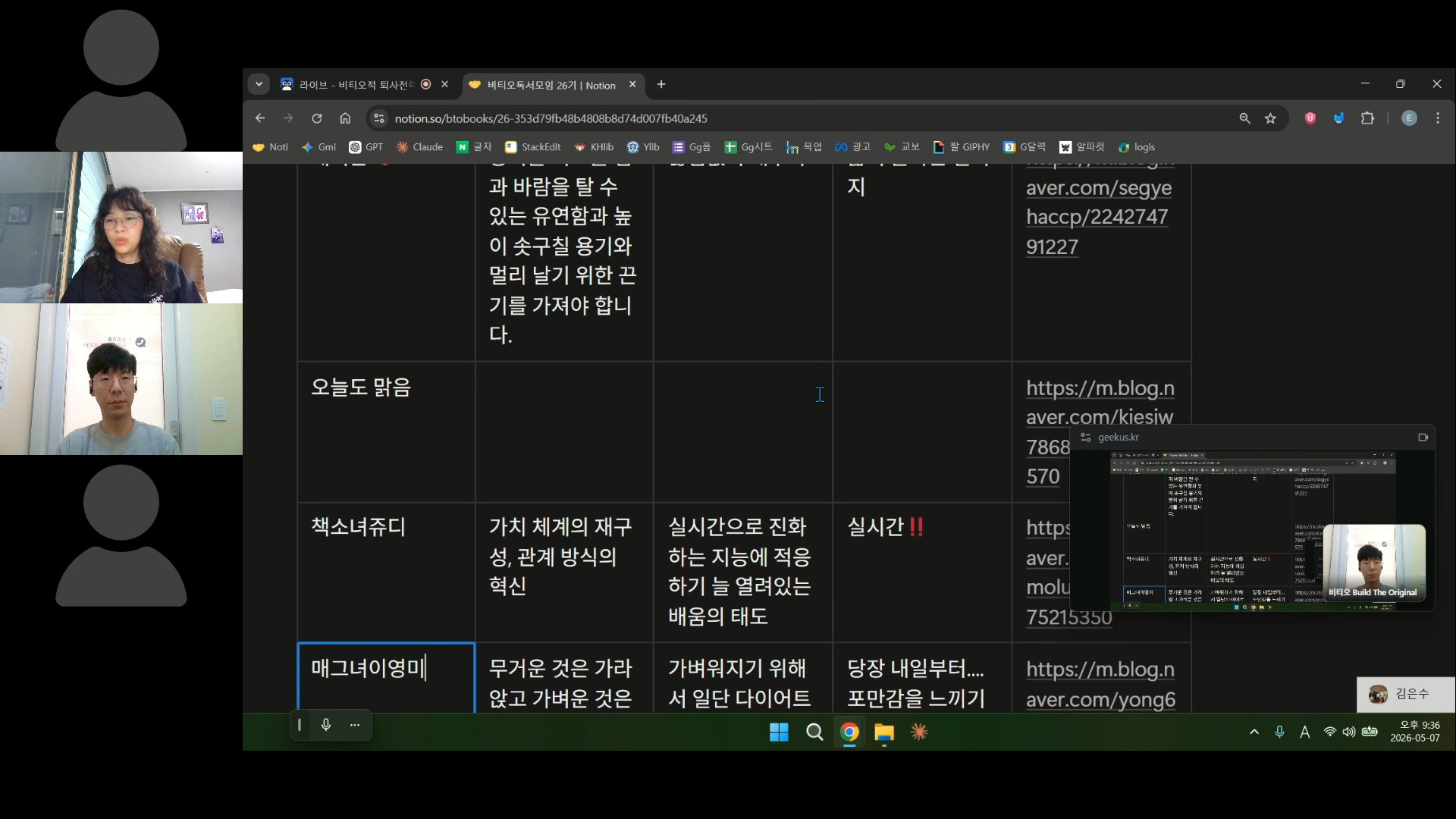Open the G달력 bookmark
The image size is (1456, 819).
pyautogui.click(x=1025, y=147)
